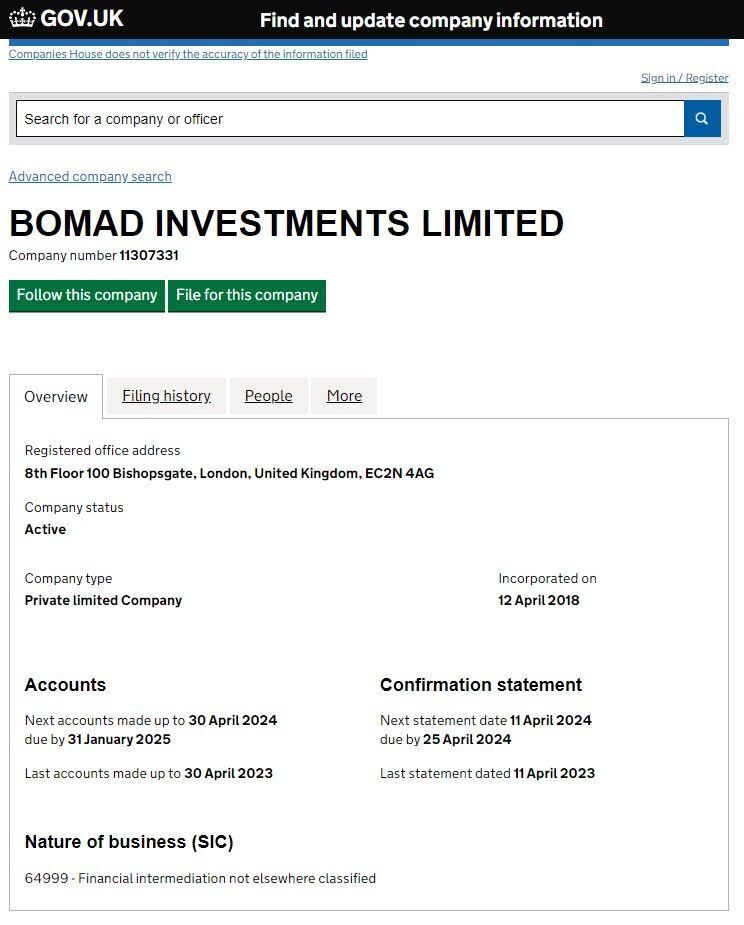Go to the More tab
The height and width of the screenshot is (925, 744).
(x=344, y=396)
